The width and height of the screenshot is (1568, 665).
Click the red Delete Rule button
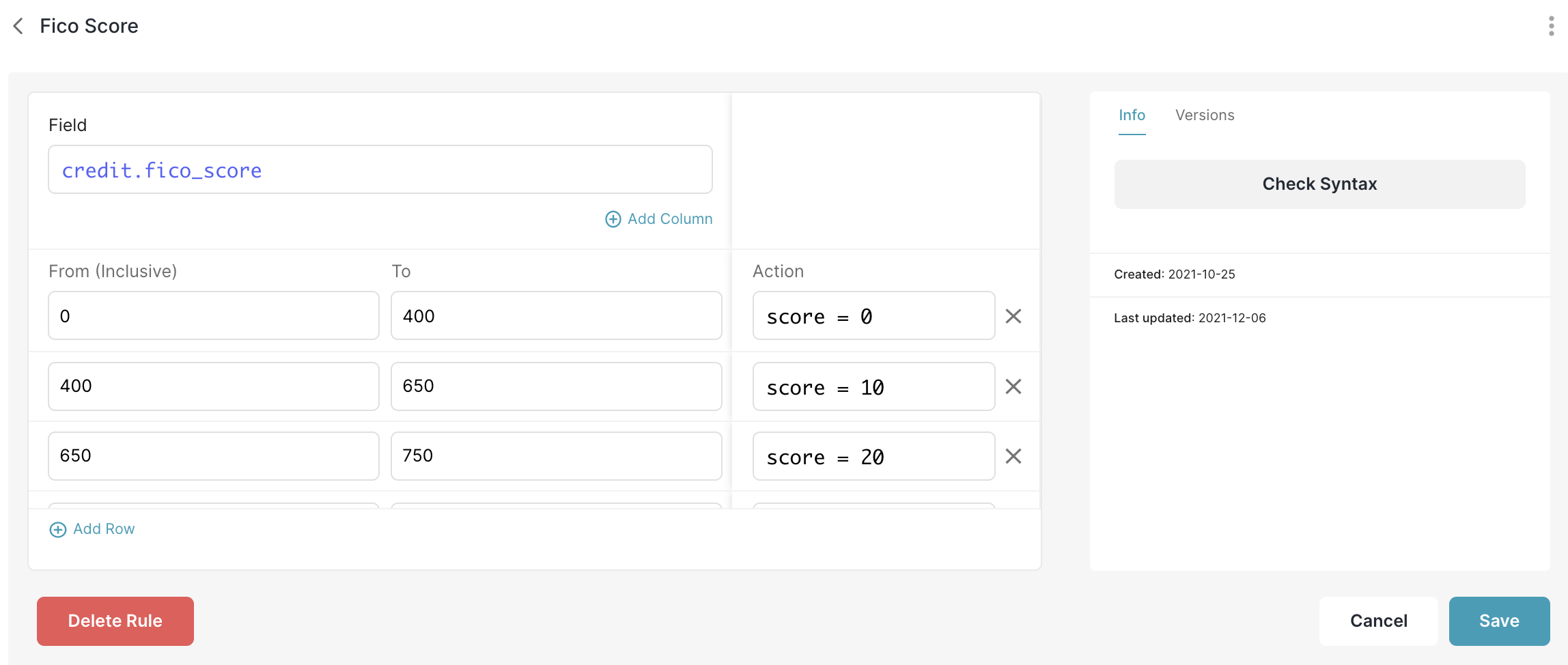tap(115, 621)
